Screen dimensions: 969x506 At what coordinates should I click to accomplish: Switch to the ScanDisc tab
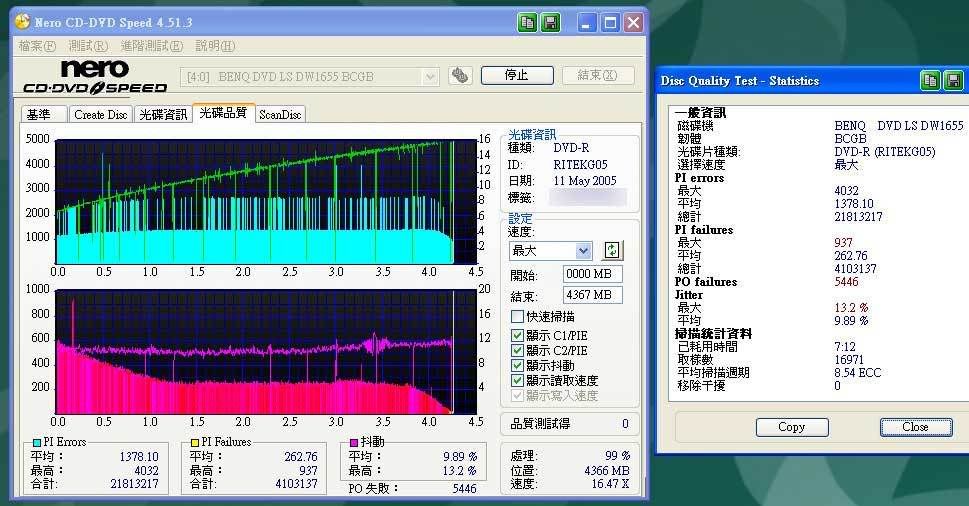pyautogui.click(x=280, y=114)
